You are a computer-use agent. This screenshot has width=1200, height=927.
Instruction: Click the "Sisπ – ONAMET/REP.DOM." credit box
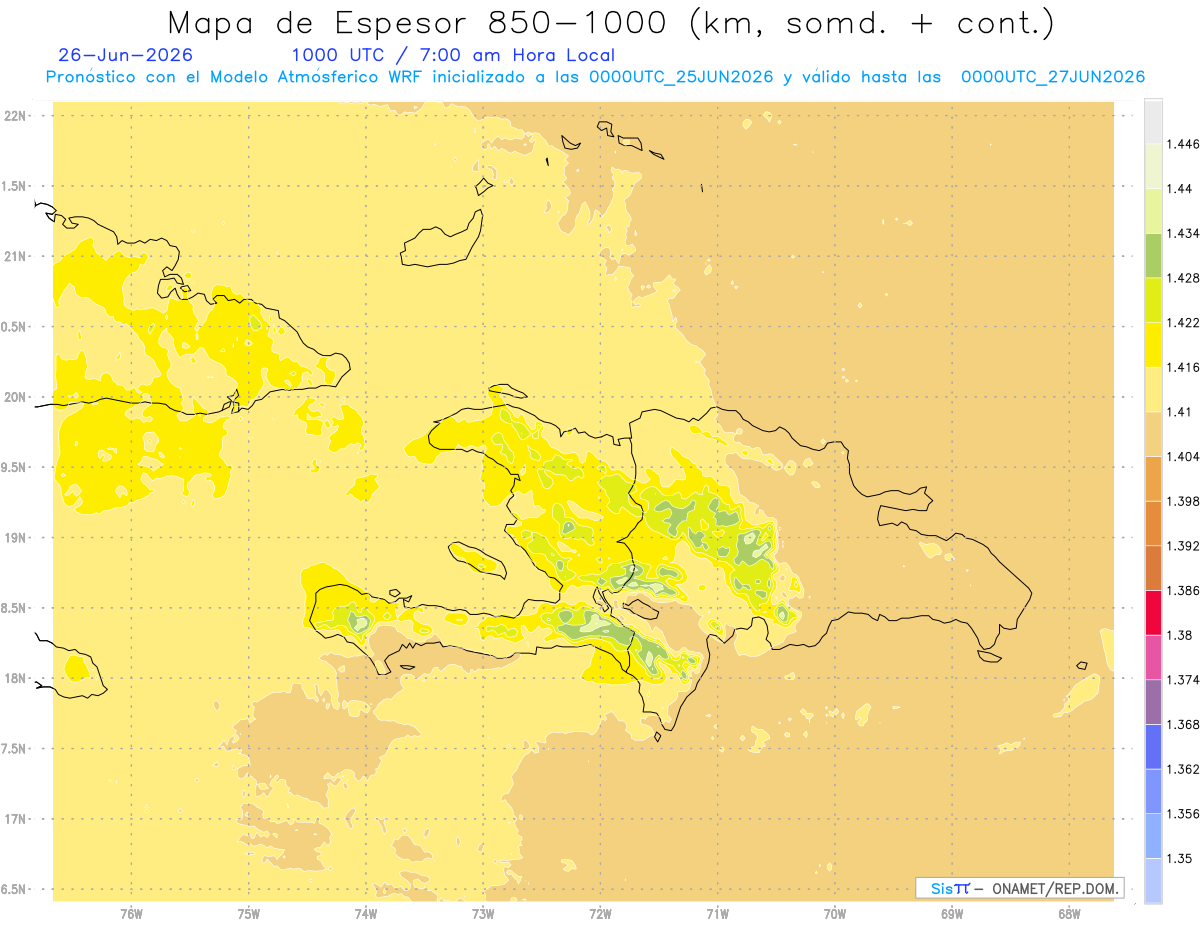point(1020,888)
